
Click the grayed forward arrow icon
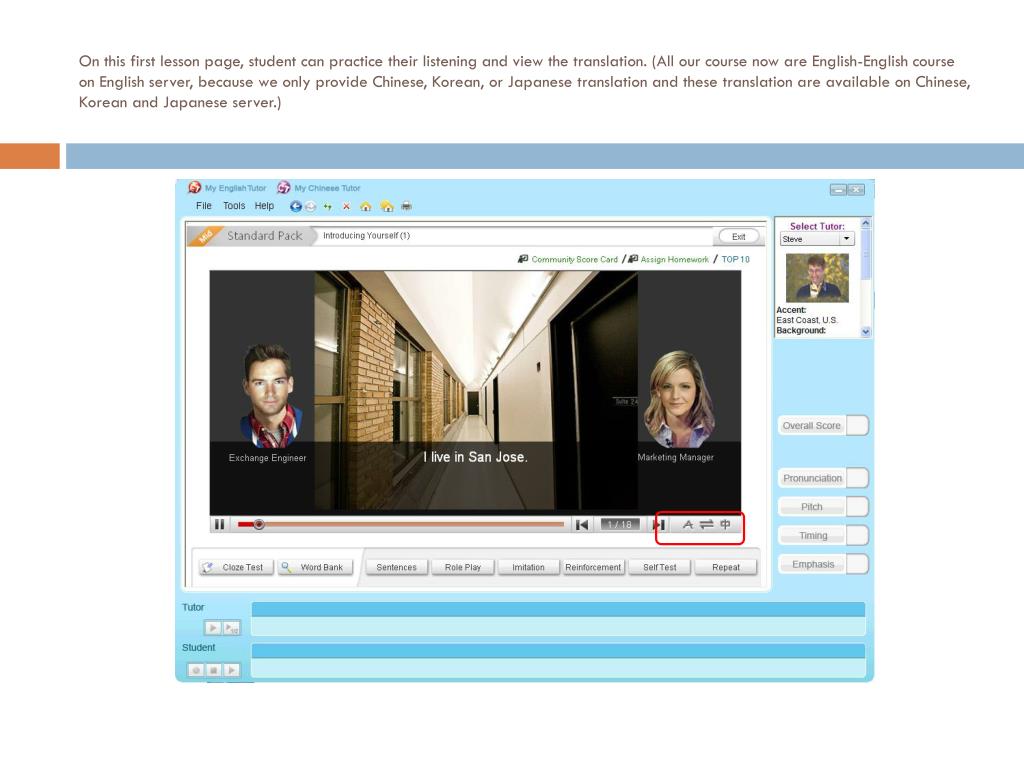311,206
